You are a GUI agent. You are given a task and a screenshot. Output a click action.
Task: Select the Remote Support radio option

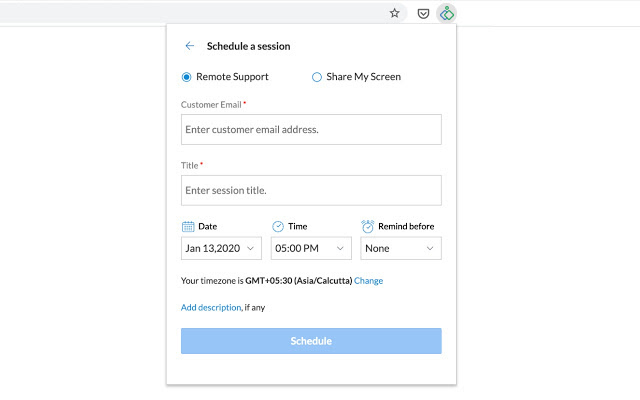[x=186, y=77]
